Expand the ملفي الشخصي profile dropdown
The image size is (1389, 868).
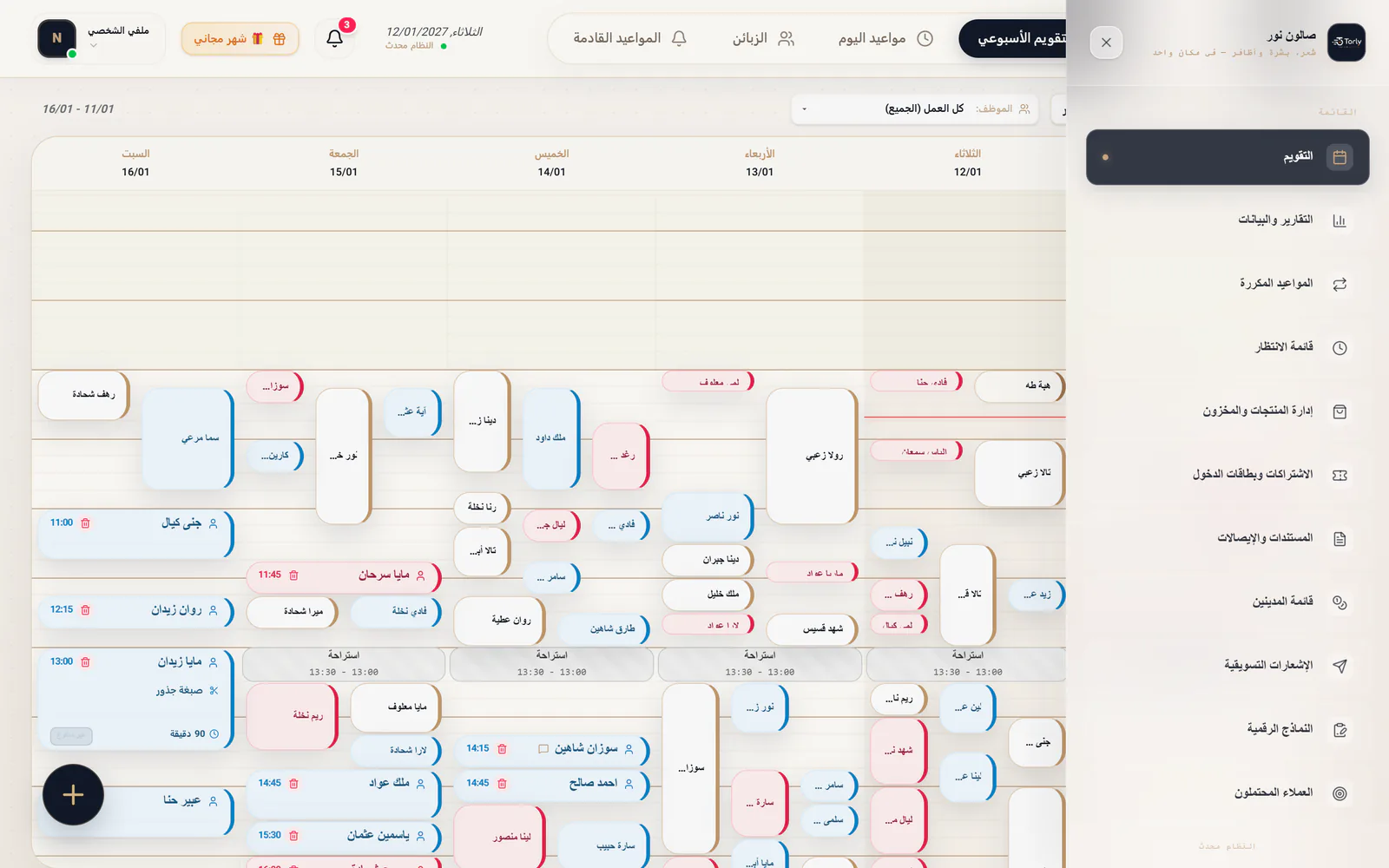click(x=102, y=38)
